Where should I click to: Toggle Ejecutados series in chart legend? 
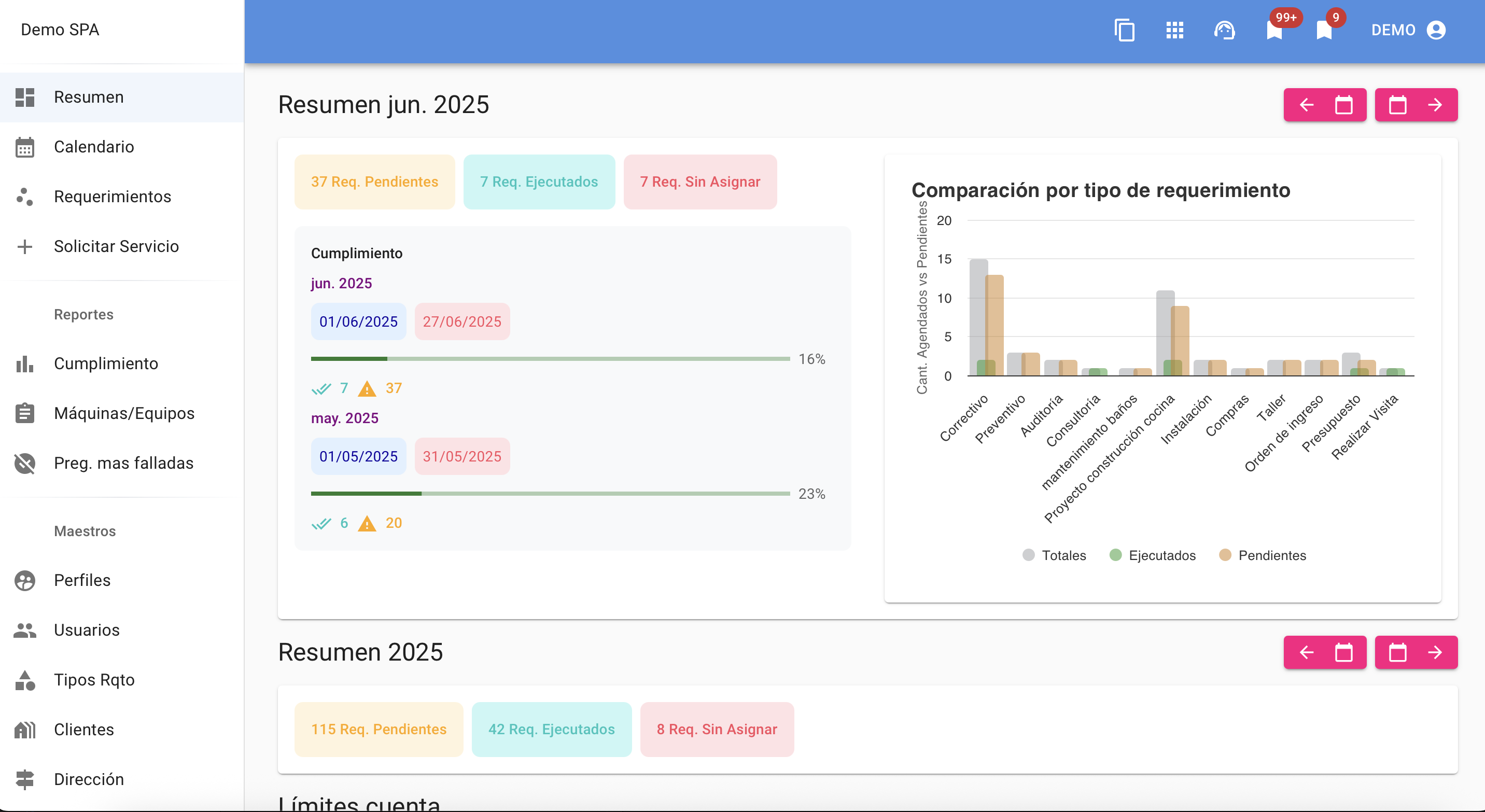point(1153,555)
